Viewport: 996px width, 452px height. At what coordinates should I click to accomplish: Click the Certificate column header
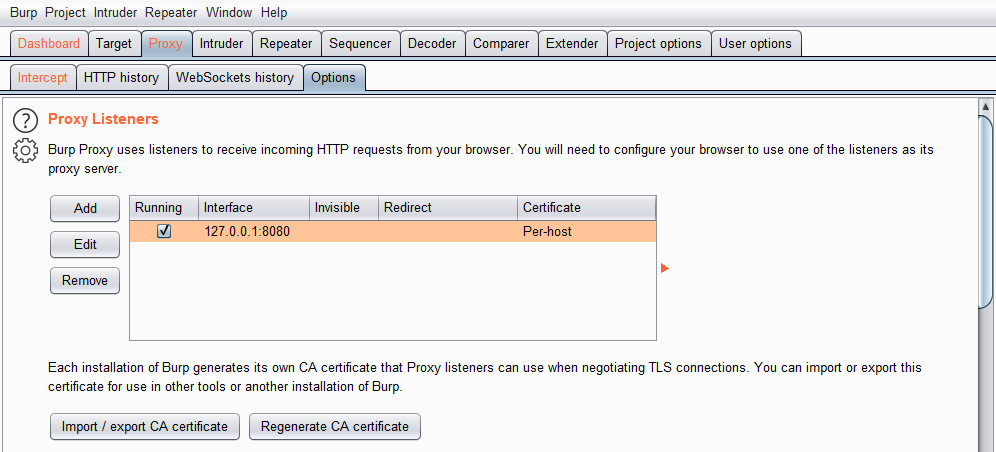tap(587, 208)
